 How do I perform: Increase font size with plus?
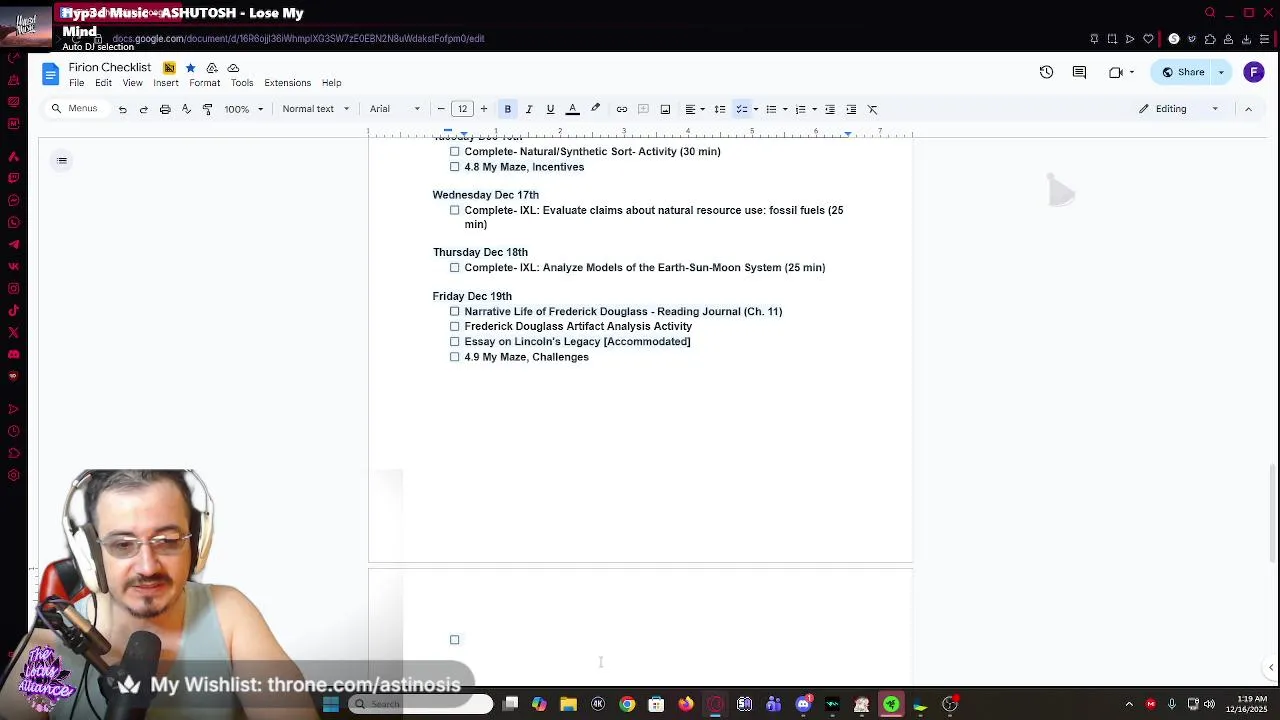click(484, 109)
